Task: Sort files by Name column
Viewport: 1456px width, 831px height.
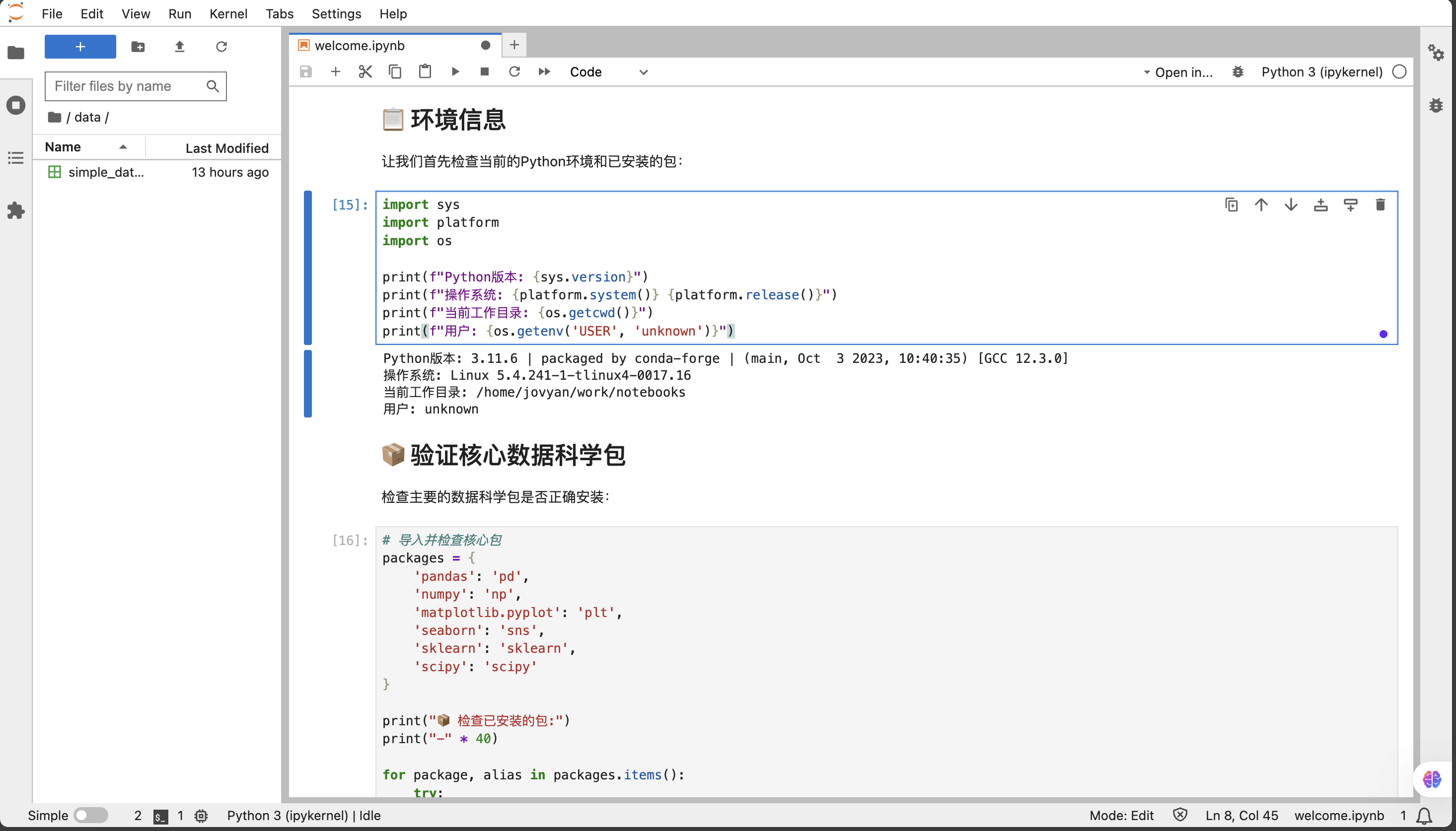Action: [88, 147]
